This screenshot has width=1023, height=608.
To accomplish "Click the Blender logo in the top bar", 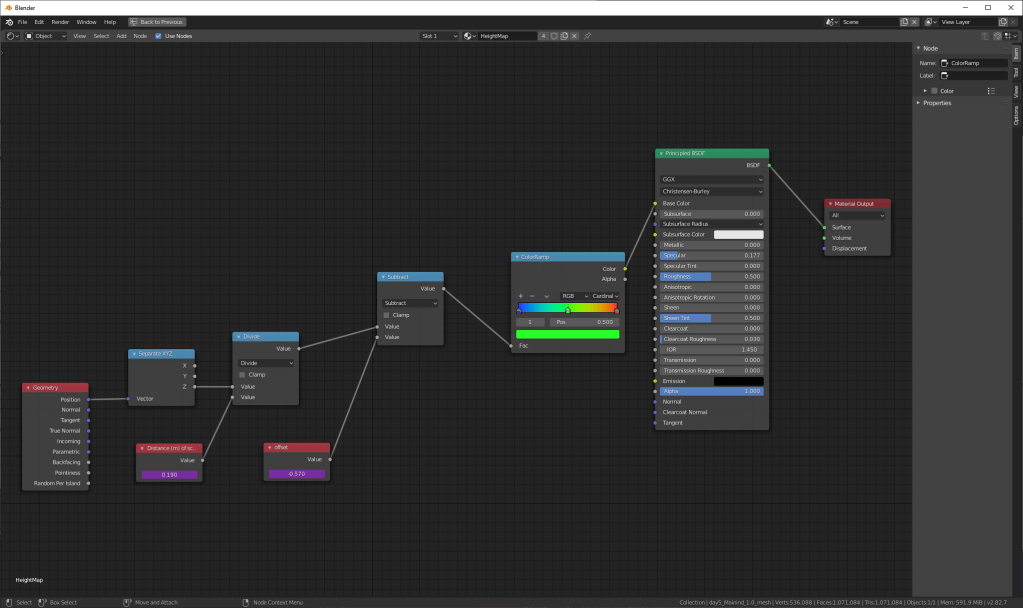I will pyautogui.click(x=9, y=21).
